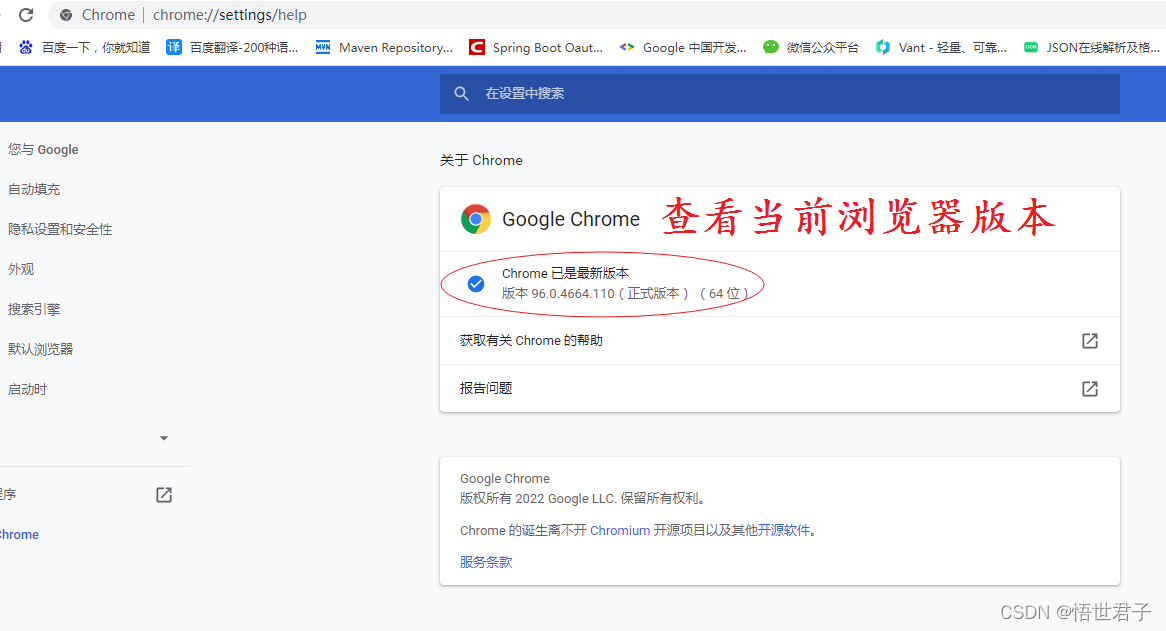This screenshot has width=1166, height=631.
Task: Click the sidebar extensions external-link icon
Action: (164, 495)
